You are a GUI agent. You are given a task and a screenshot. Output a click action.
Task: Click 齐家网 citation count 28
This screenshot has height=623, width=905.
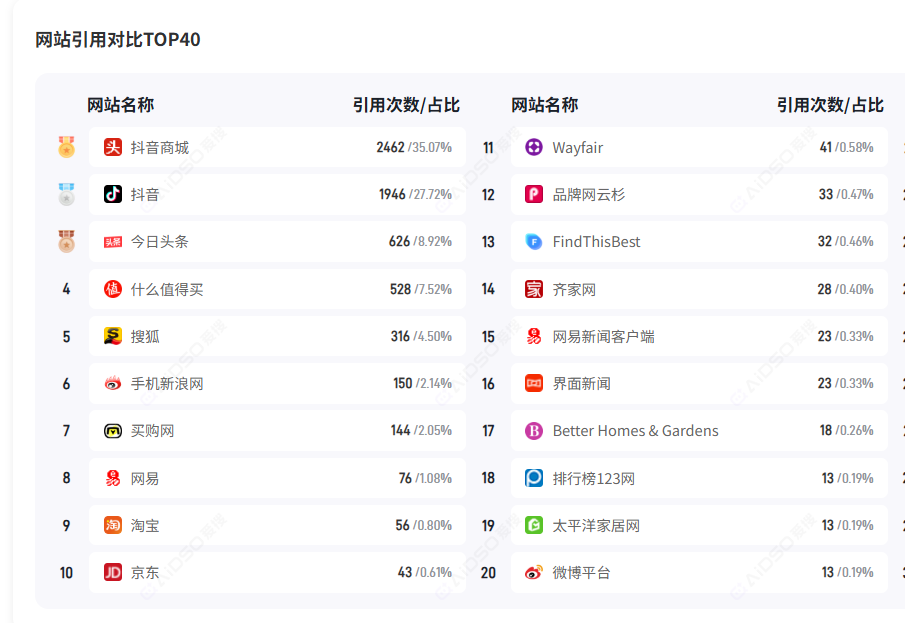(x=824, y=289)
